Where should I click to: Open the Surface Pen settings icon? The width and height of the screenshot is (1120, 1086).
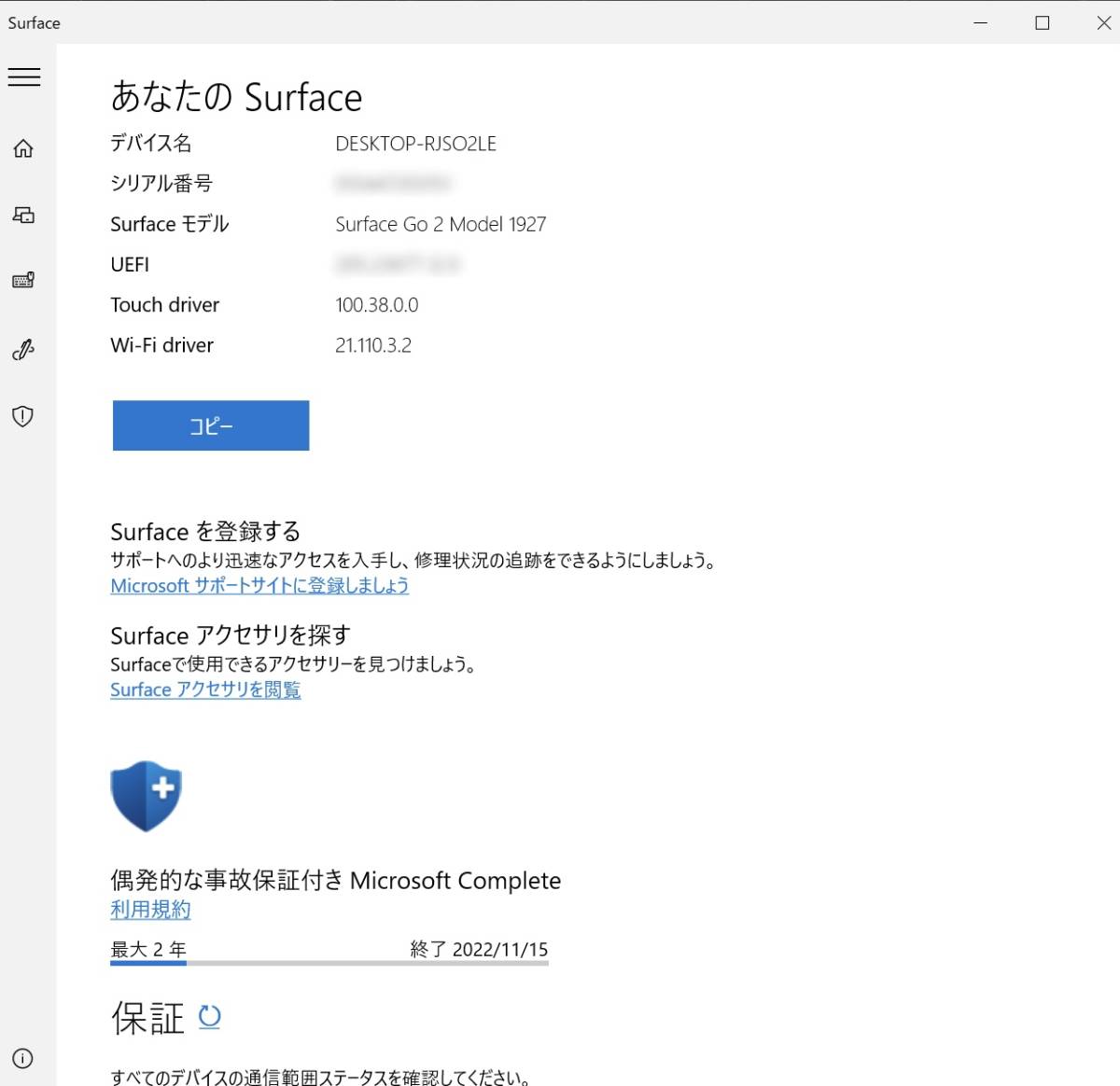22,350
